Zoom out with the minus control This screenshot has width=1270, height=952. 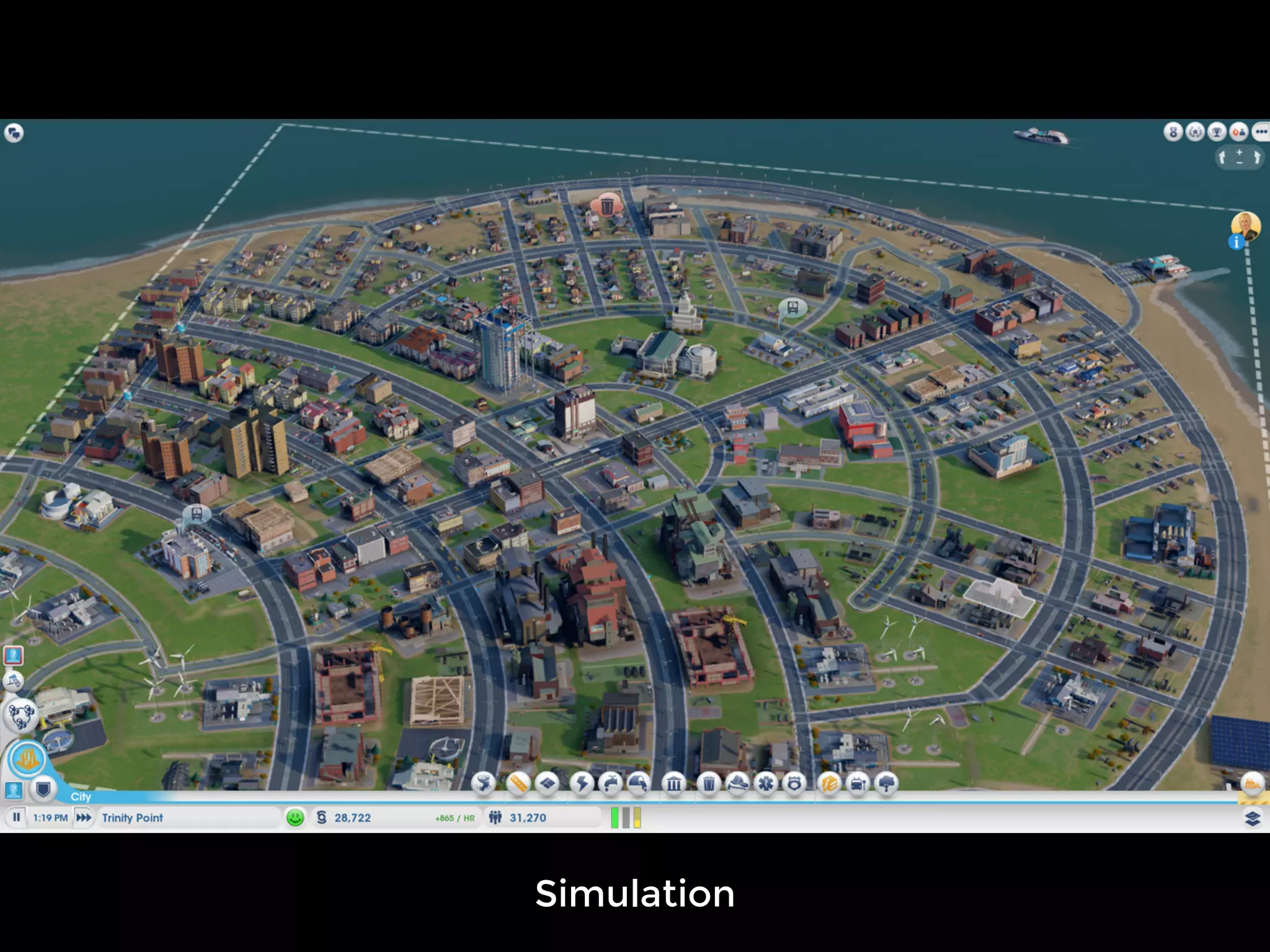[1240, 163]
